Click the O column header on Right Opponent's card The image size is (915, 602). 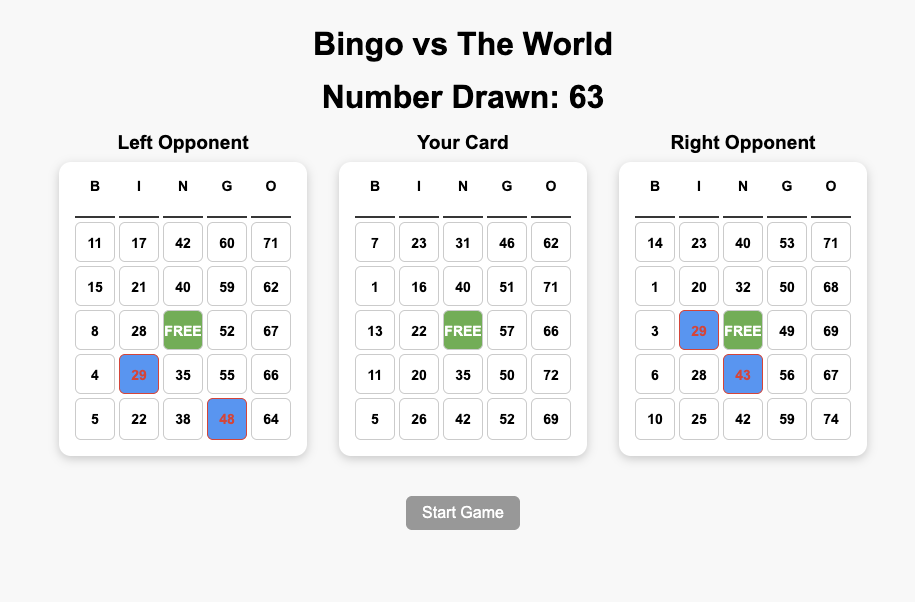coord(830,186)
